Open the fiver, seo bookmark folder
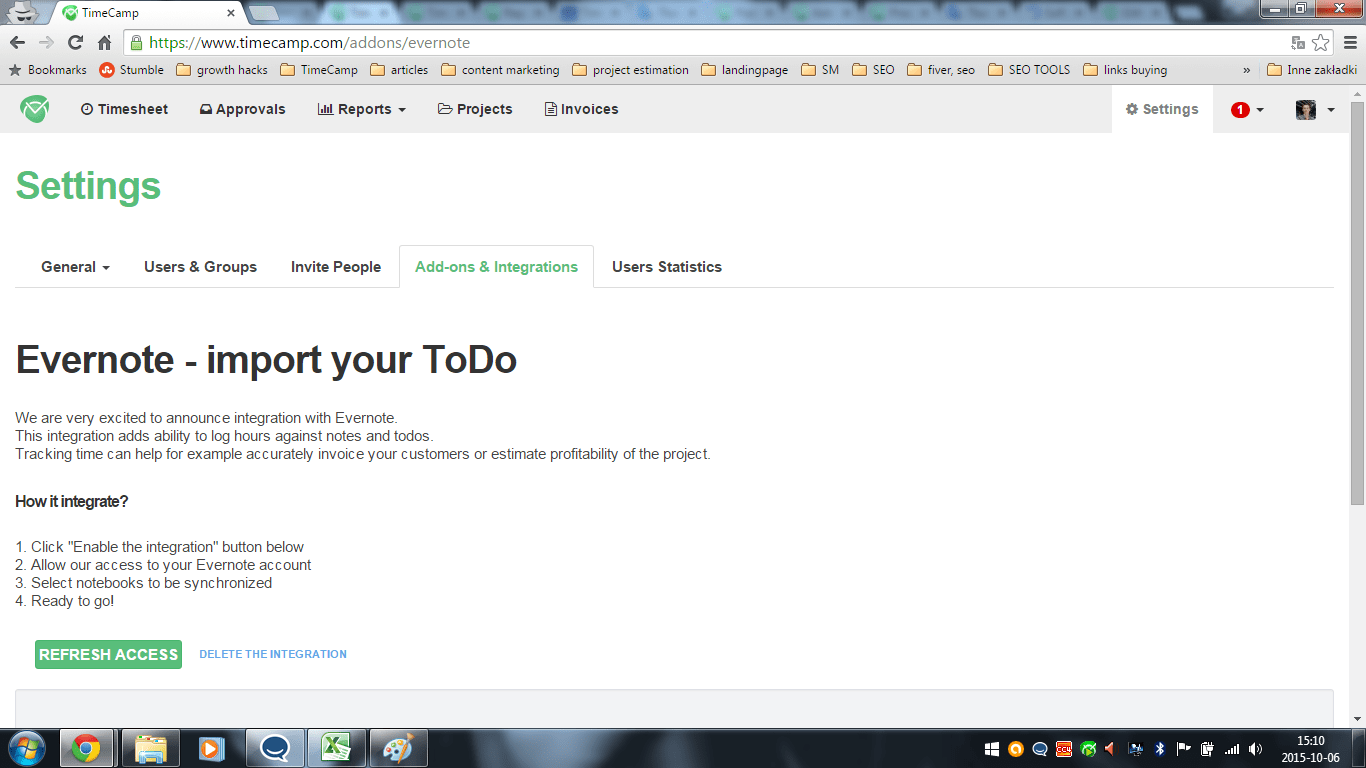The image size is (1366, 768). click(941, 70)
